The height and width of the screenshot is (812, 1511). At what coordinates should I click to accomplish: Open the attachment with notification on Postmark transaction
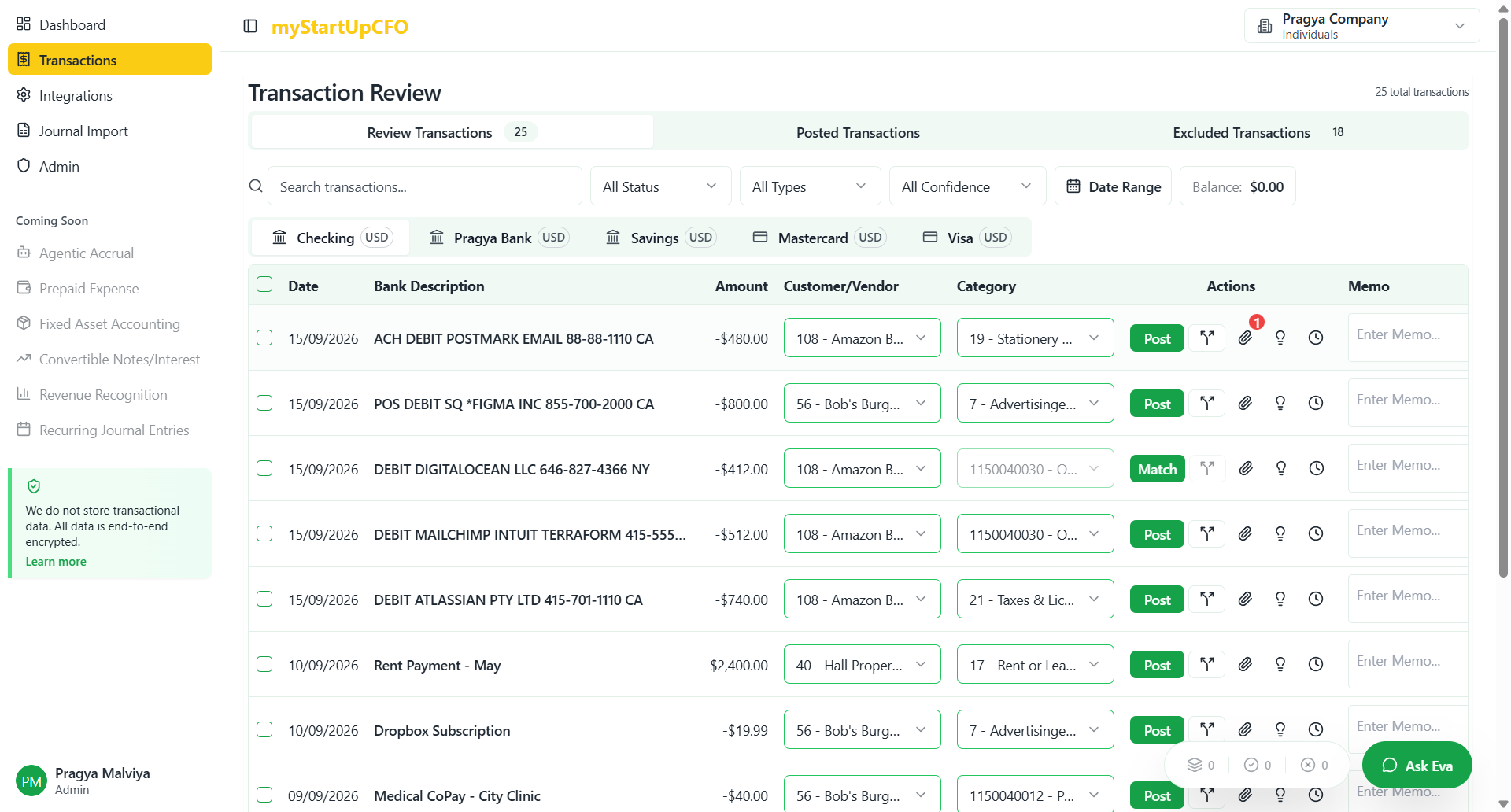[1246, 337]
